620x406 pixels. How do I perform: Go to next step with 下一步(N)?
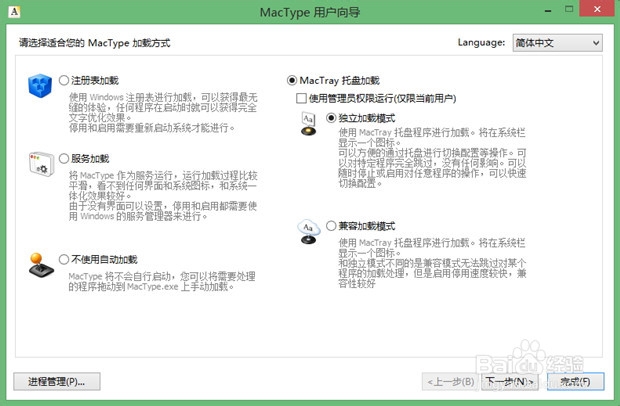[510, 381]
